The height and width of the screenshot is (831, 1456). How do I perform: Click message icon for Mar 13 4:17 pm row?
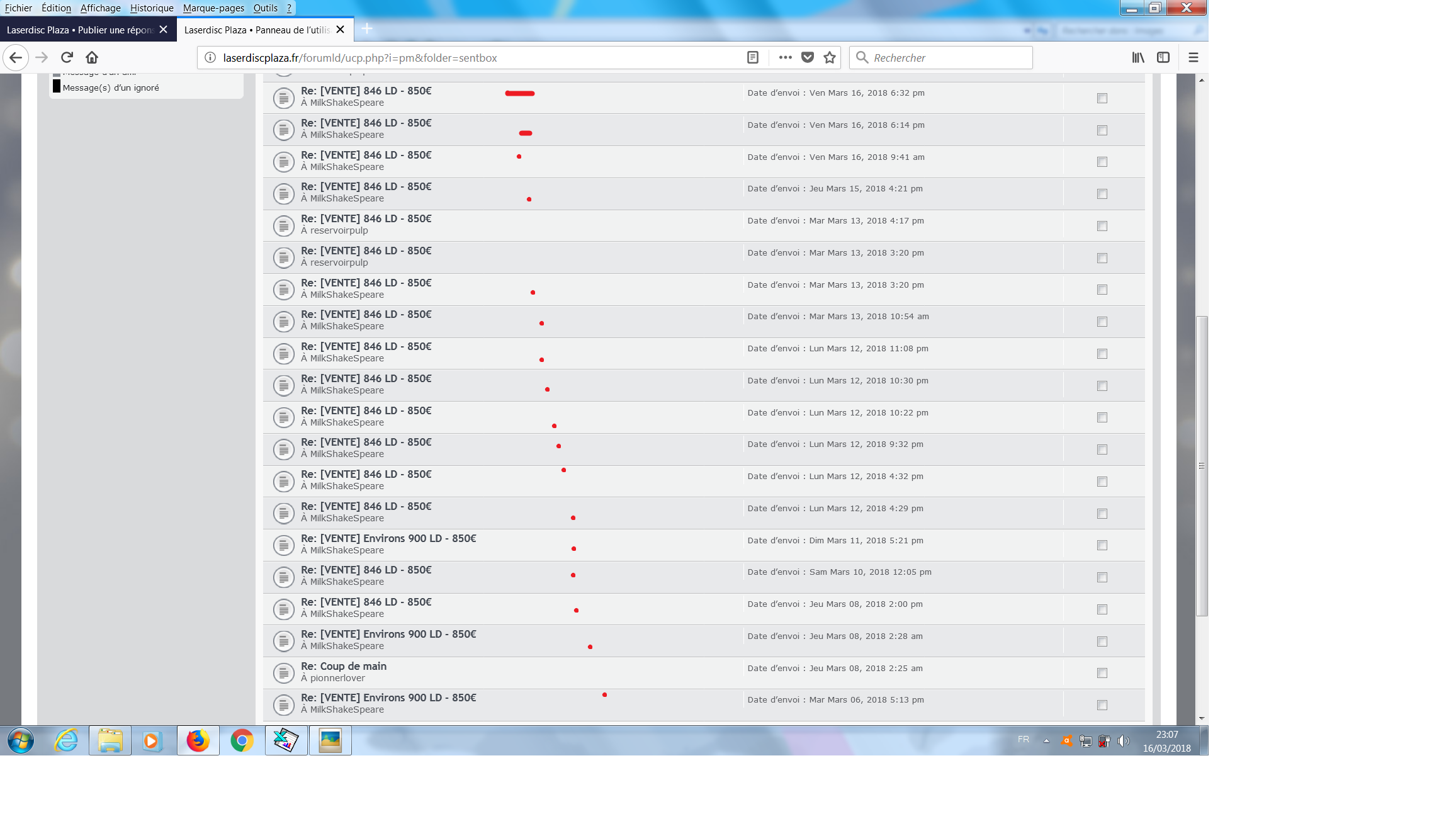pos(284,225)
